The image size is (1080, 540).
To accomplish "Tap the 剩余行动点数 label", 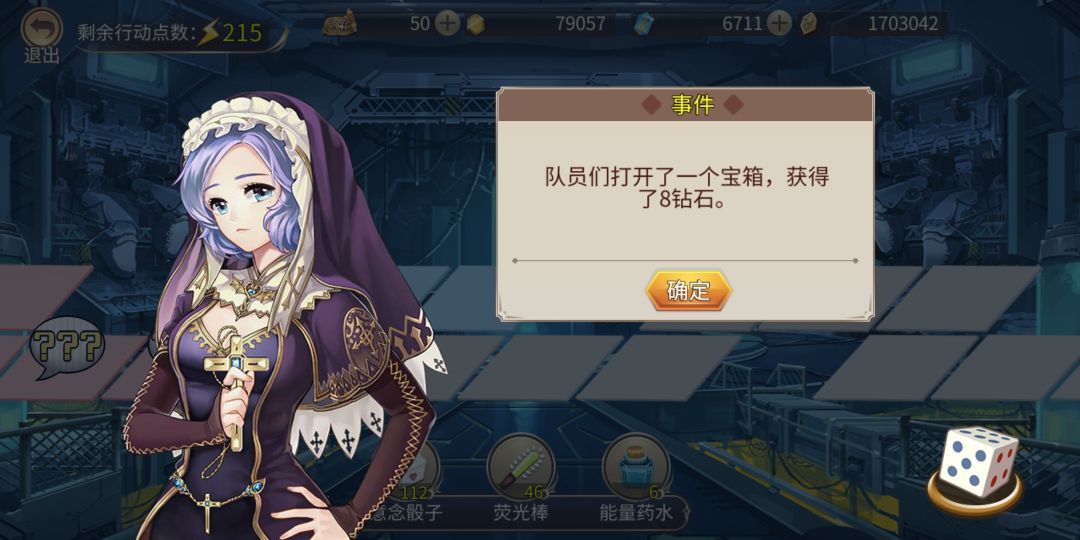I will click(x=136, y=32).
